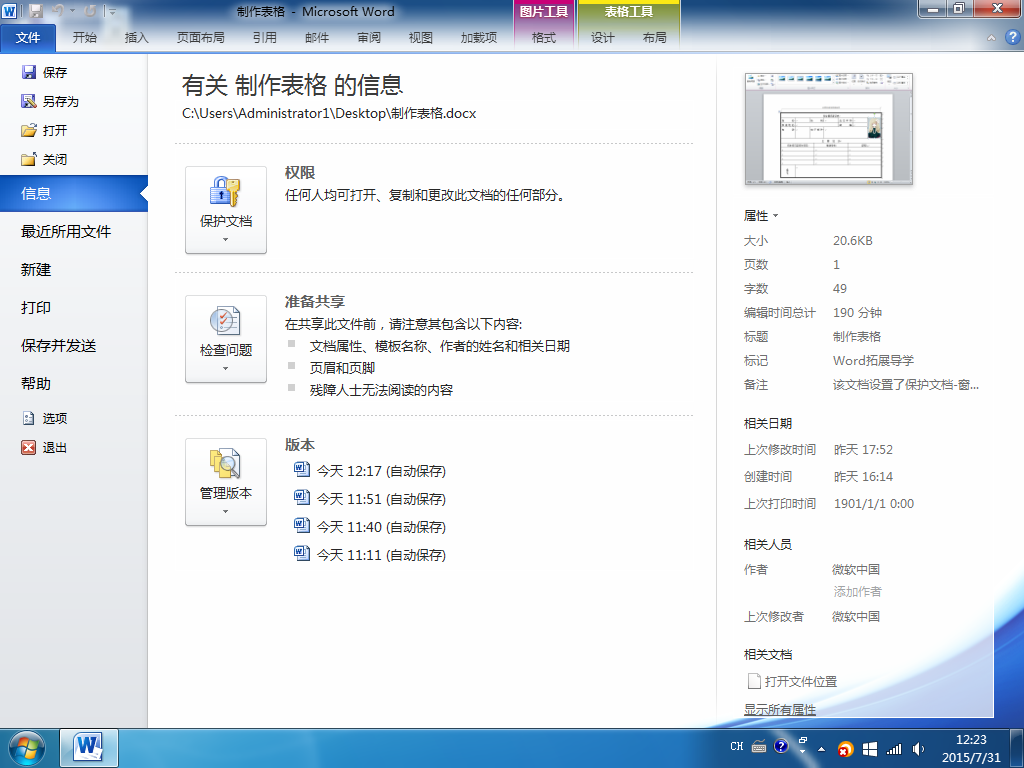Open Customize Quick Access Toolbar dropdown
The image size is (1024, 768).
coord(113,12)
